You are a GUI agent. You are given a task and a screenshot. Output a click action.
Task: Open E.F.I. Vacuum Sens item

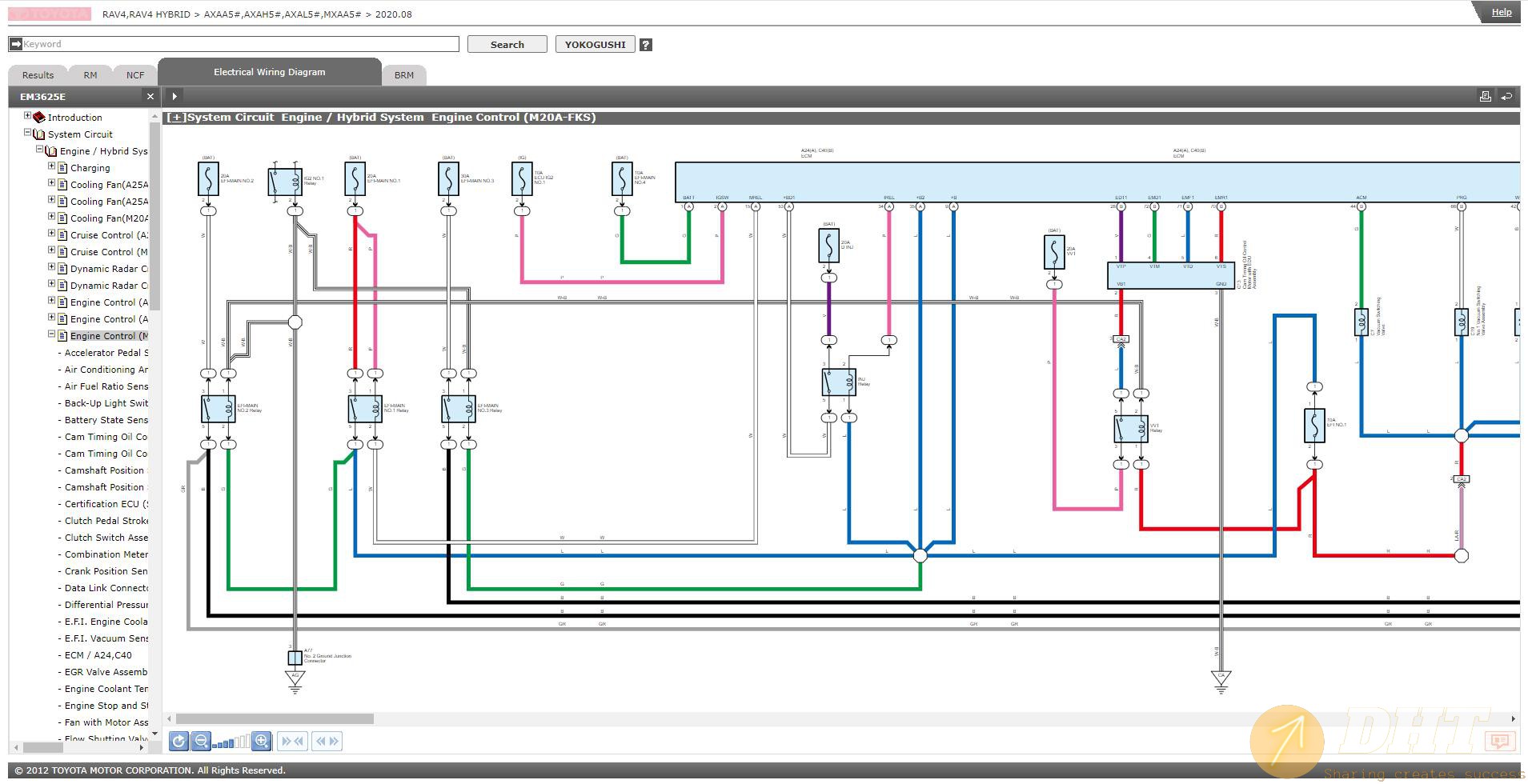click(106, 638)
